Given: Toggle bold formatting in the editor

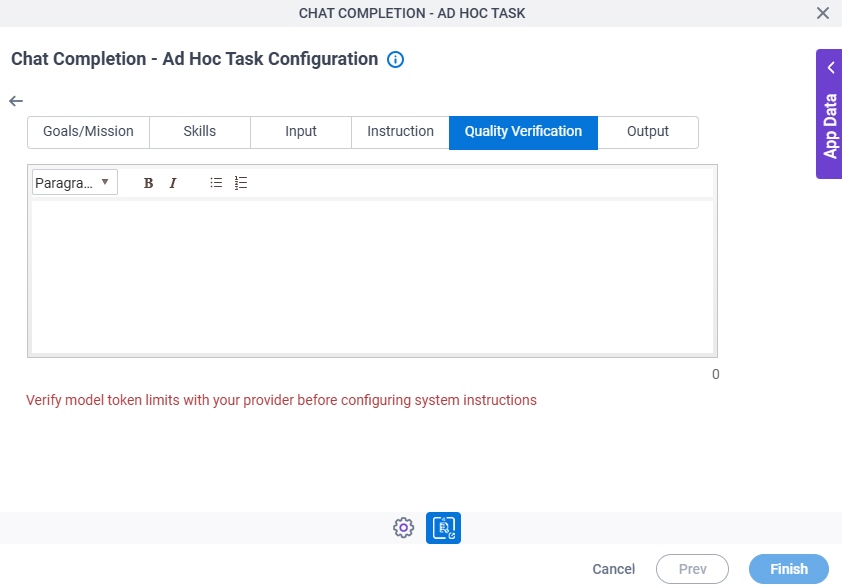Looking at the screenshot, I should point(149,183).
